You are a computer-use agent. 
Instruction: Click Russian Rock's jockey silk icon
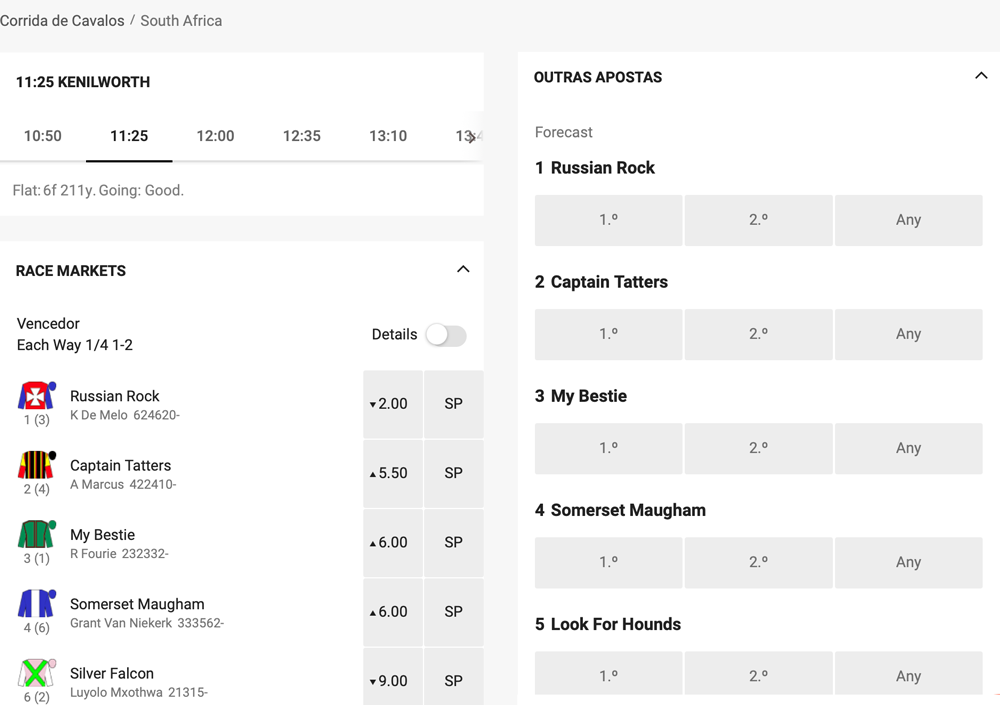pos(36,396)
